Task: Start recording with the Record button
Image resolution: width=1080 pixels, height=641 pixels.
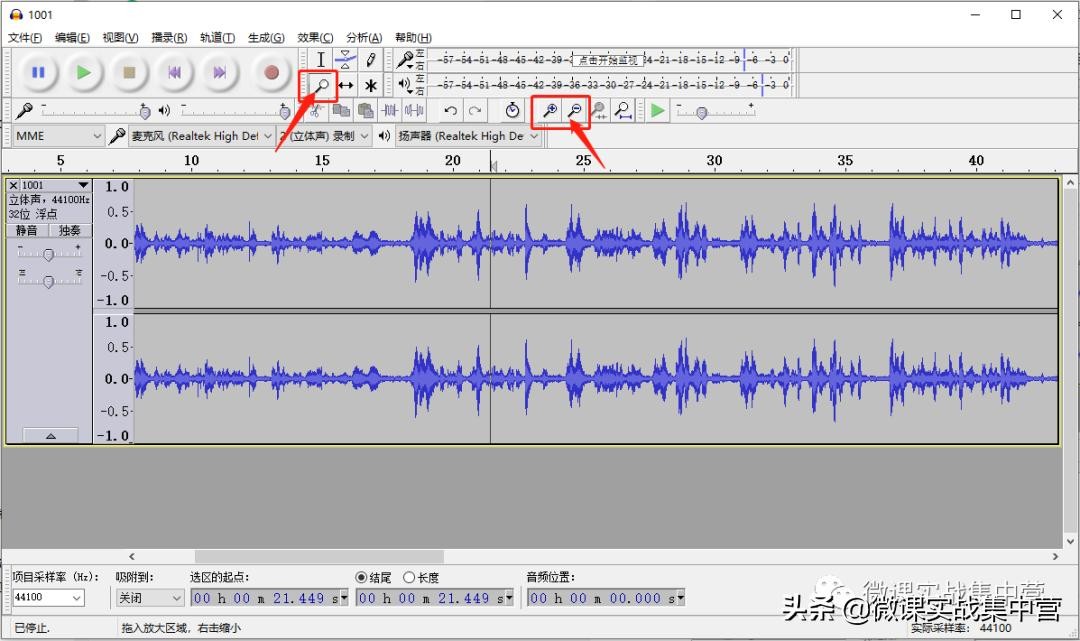Action: pyautogui.click(x=271, y=72)
